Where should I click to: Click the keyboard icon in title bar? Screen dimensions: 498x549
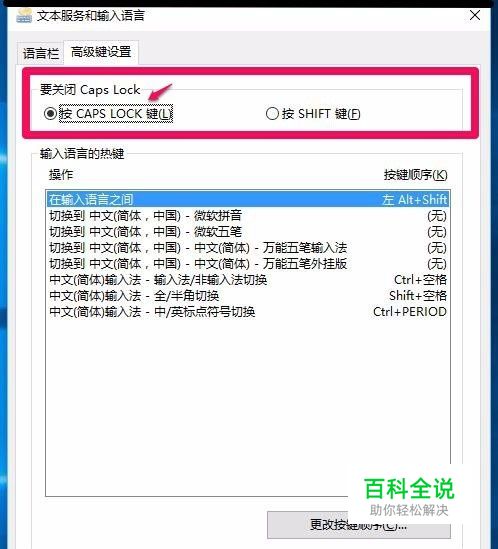[24, 16]
